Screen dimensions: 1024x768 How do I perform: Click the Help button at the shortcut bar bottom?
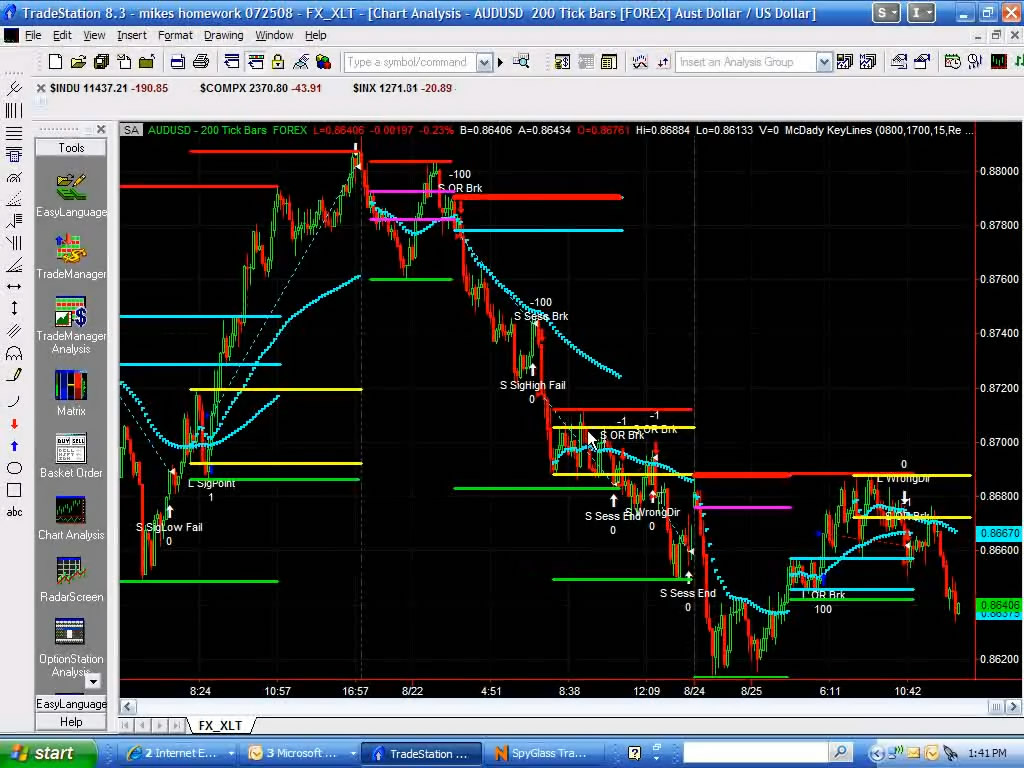pos(71,722)
